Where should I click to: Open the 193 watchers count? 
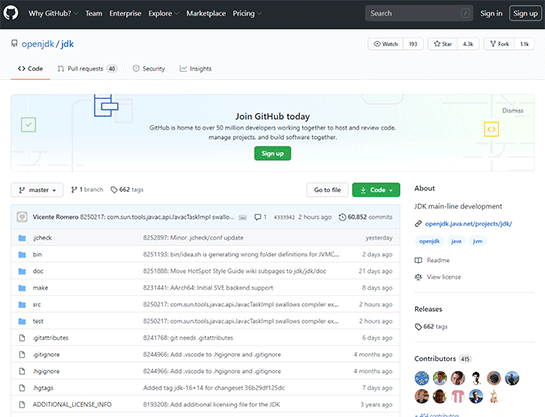413,44
